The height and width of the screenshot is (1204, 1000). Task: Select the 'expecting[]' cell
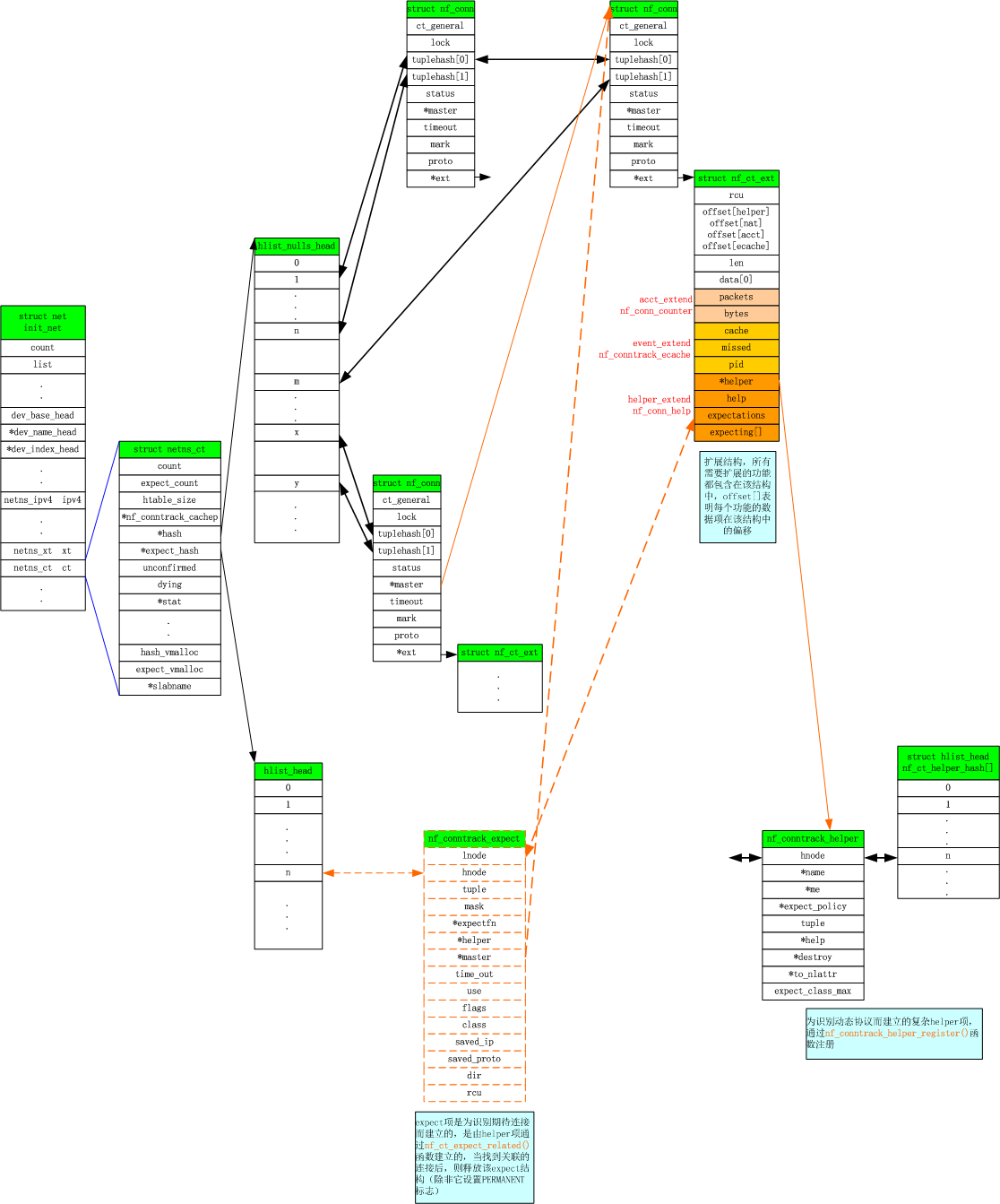[737, 433]
